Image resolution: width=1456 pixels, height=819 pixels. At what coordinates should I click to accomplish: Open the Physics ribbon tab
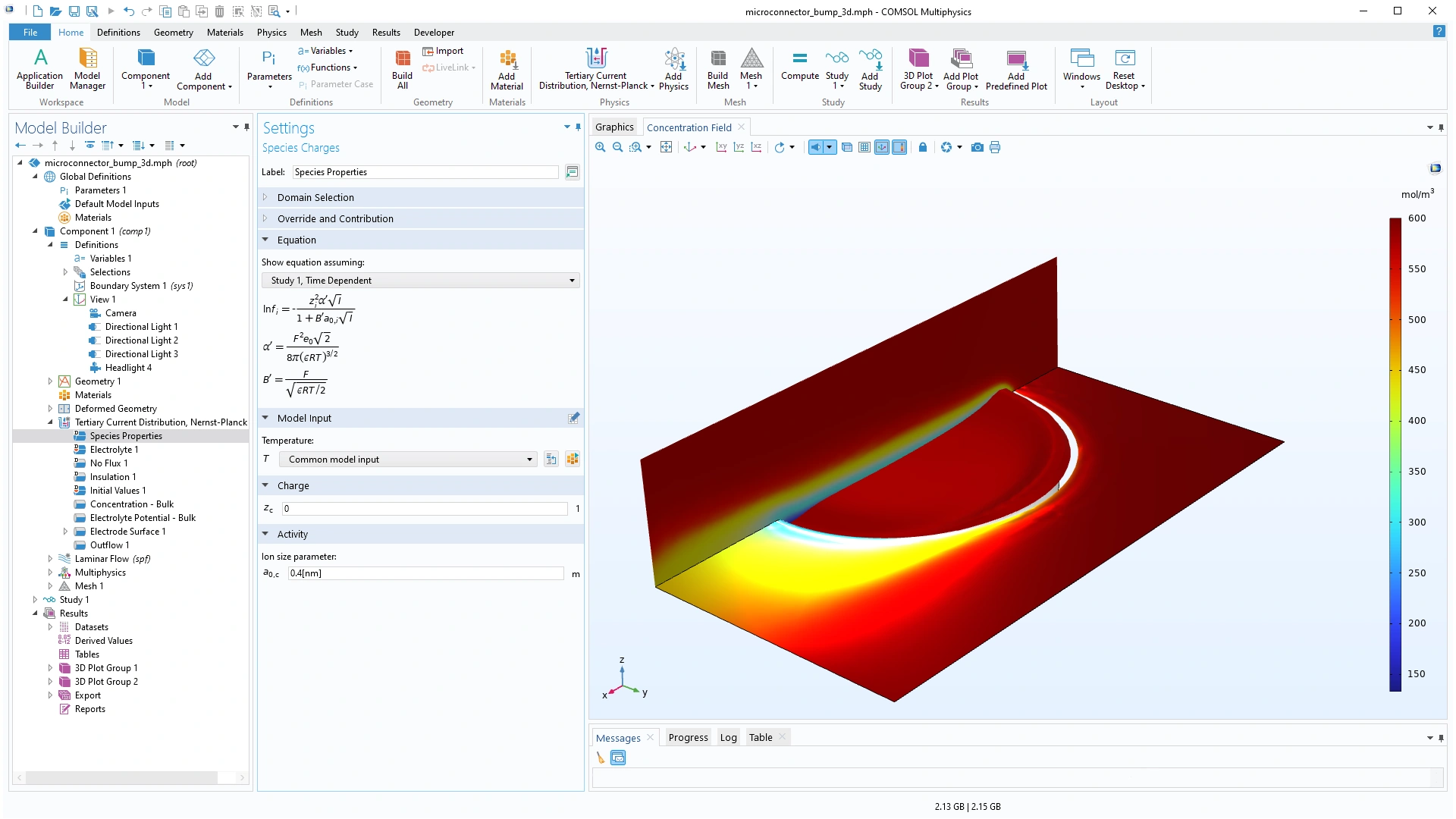(x=271, y=33)
